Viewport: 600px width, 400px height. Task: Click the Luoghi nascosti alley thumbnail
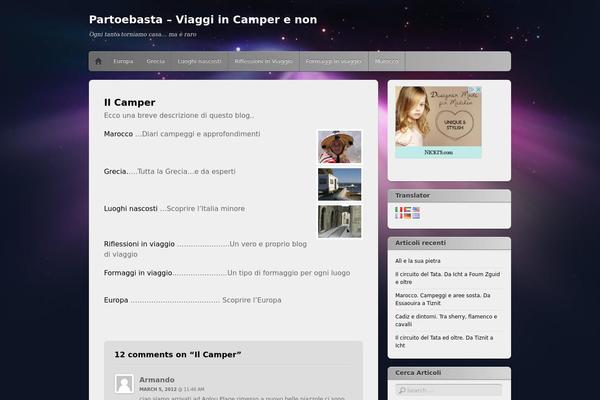click(x=339, y=221)
